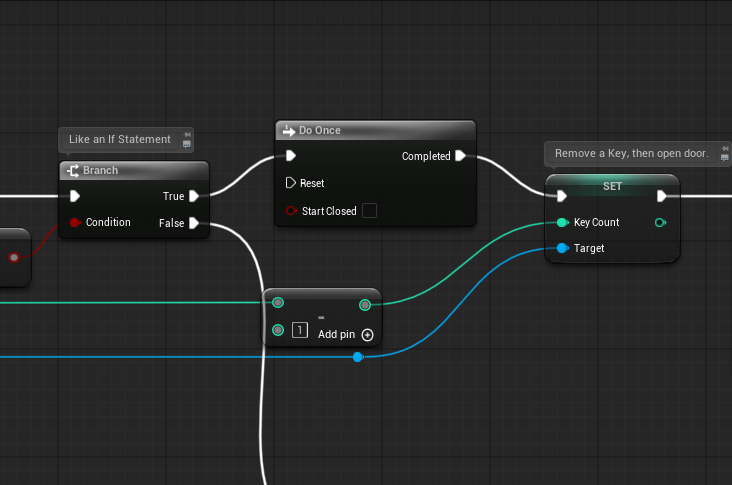Click the subtract node value field showing 1
The height and width of the screenshot is (485, 732).
tap(300, 330)
